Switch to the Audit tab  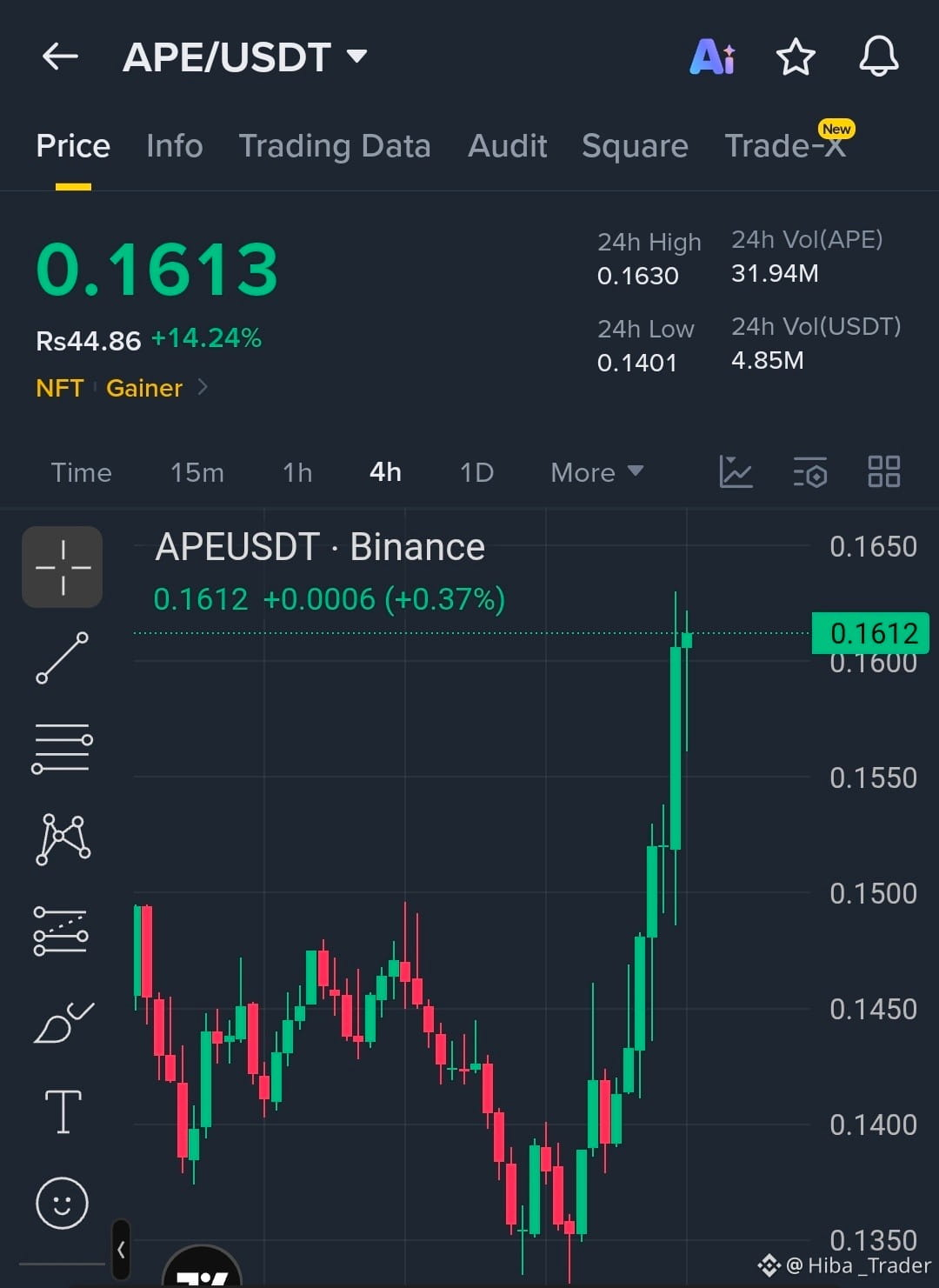tap(508, 146)
